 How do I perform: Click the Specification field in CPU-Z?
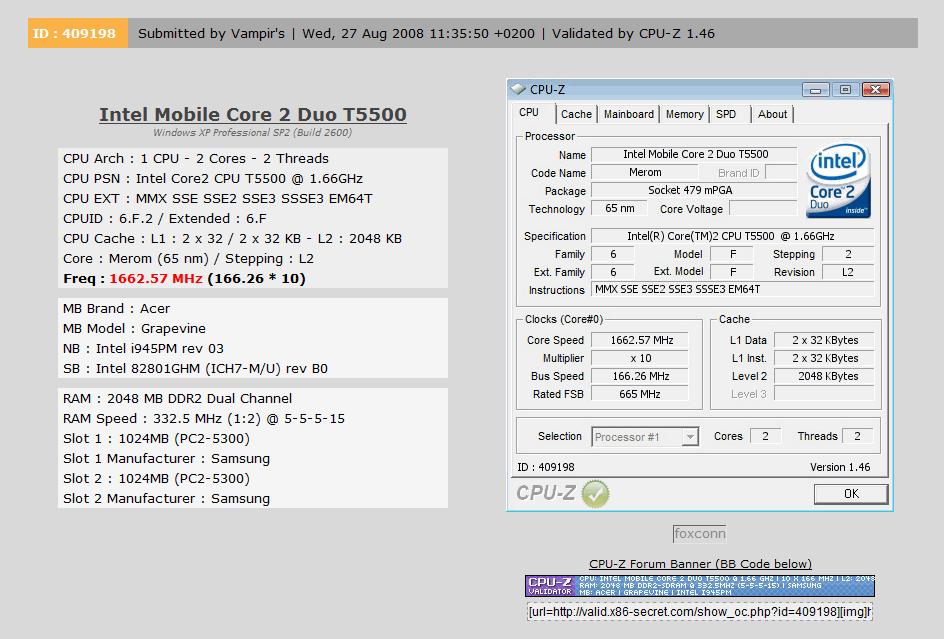[733, 236]
